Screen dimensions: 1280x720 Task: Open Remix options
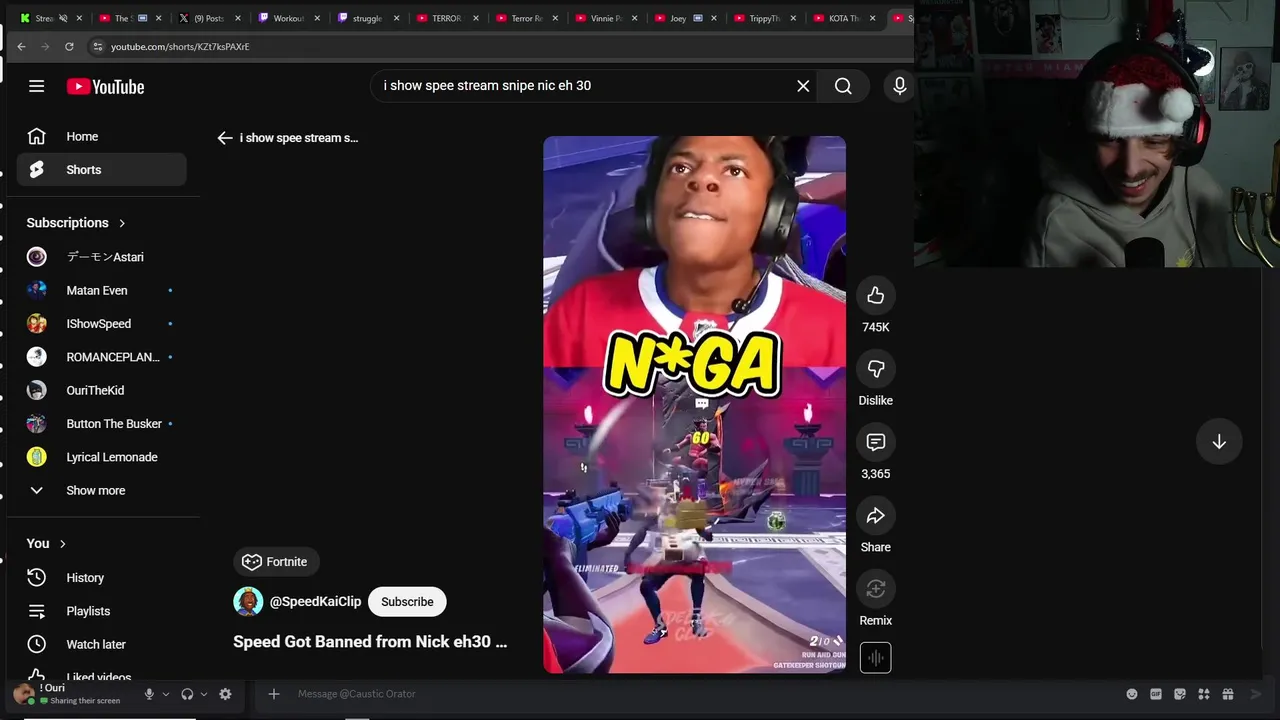875,589
